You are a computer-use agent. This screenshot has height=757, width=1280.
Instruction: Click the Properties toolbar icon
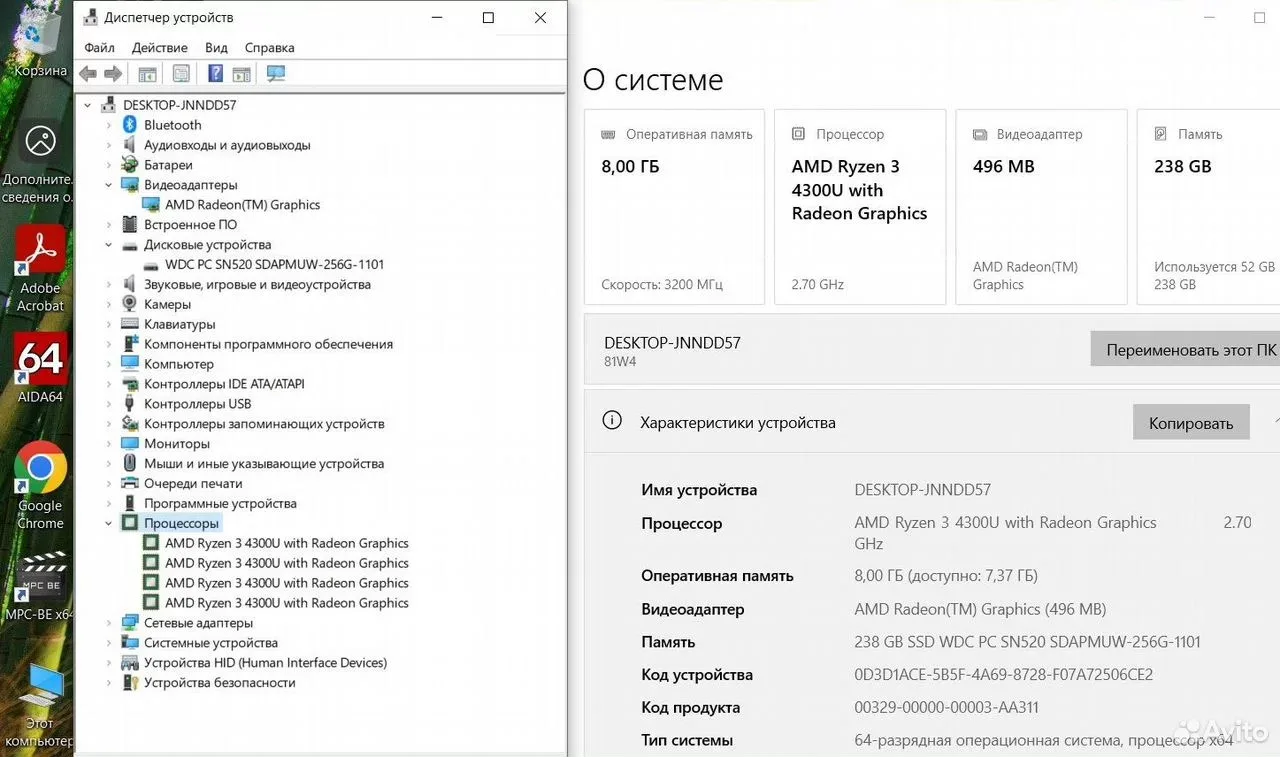coord(181,74)
